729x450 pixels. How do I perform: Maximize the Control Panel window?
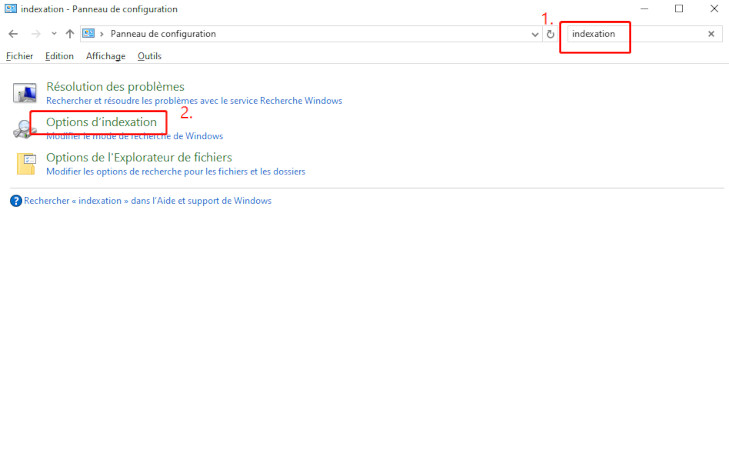679,9
